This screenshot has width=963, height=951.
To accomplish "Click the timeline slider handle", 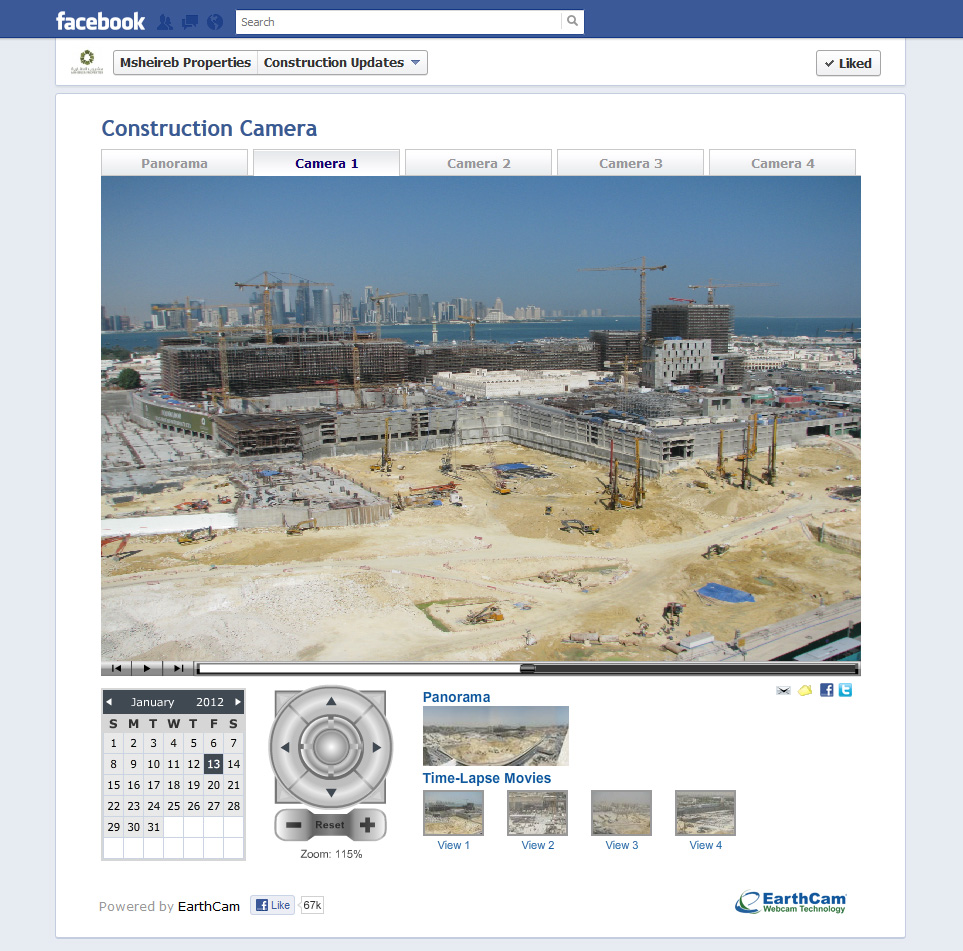I will point(527,668).
